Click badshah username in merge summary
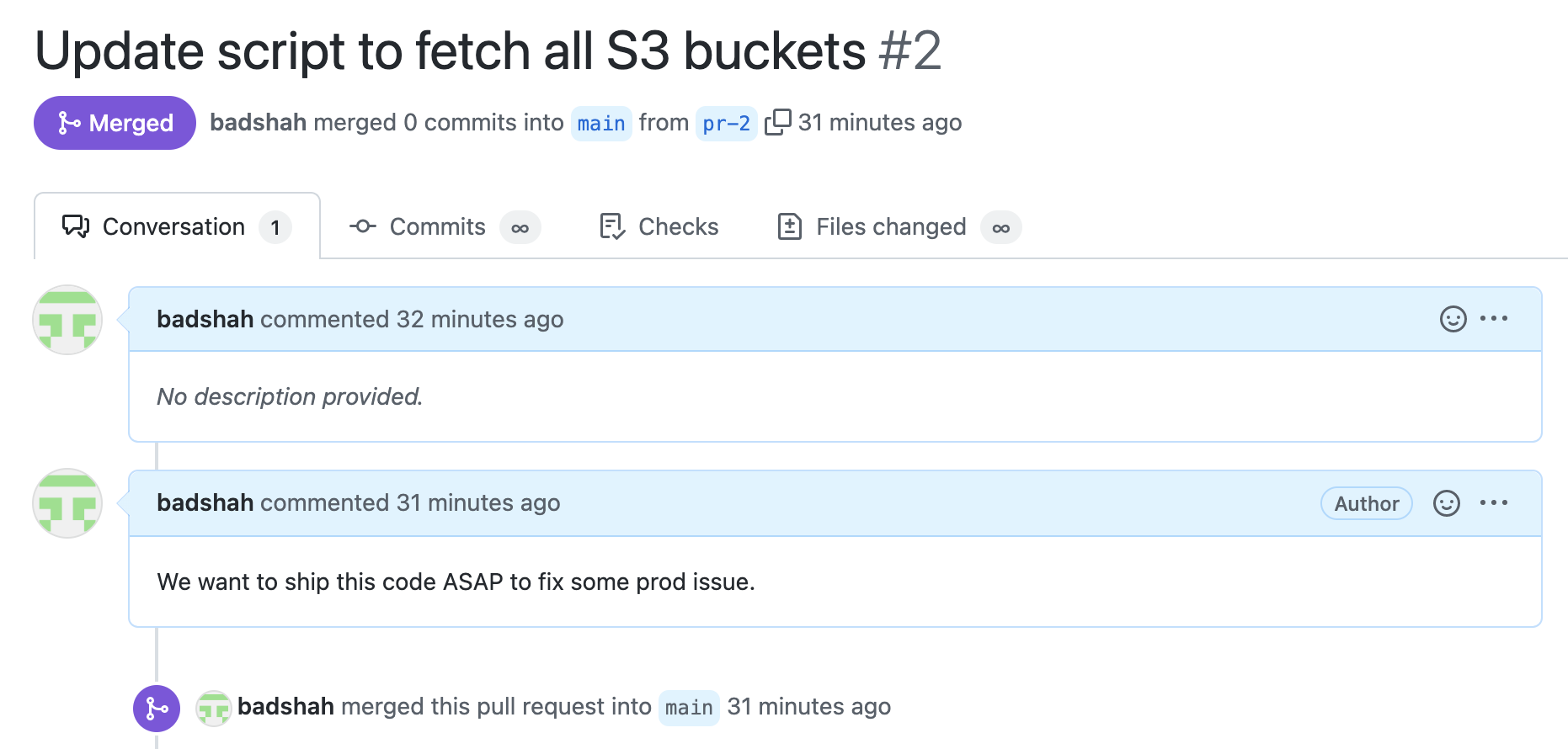This screenshot has width=1568, height=749. (258, 123)
